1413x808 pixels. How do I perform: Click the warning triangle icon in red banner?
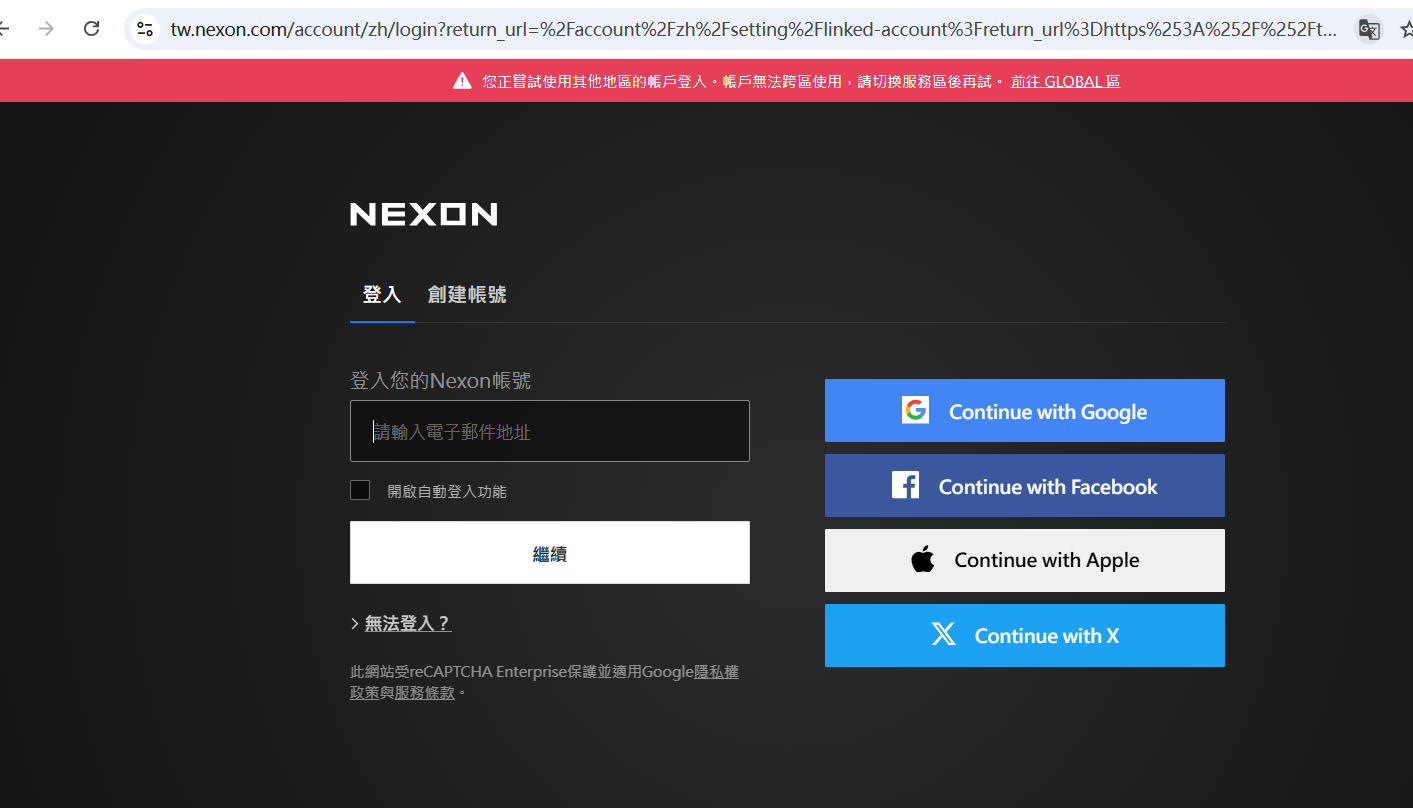point(462,81)
